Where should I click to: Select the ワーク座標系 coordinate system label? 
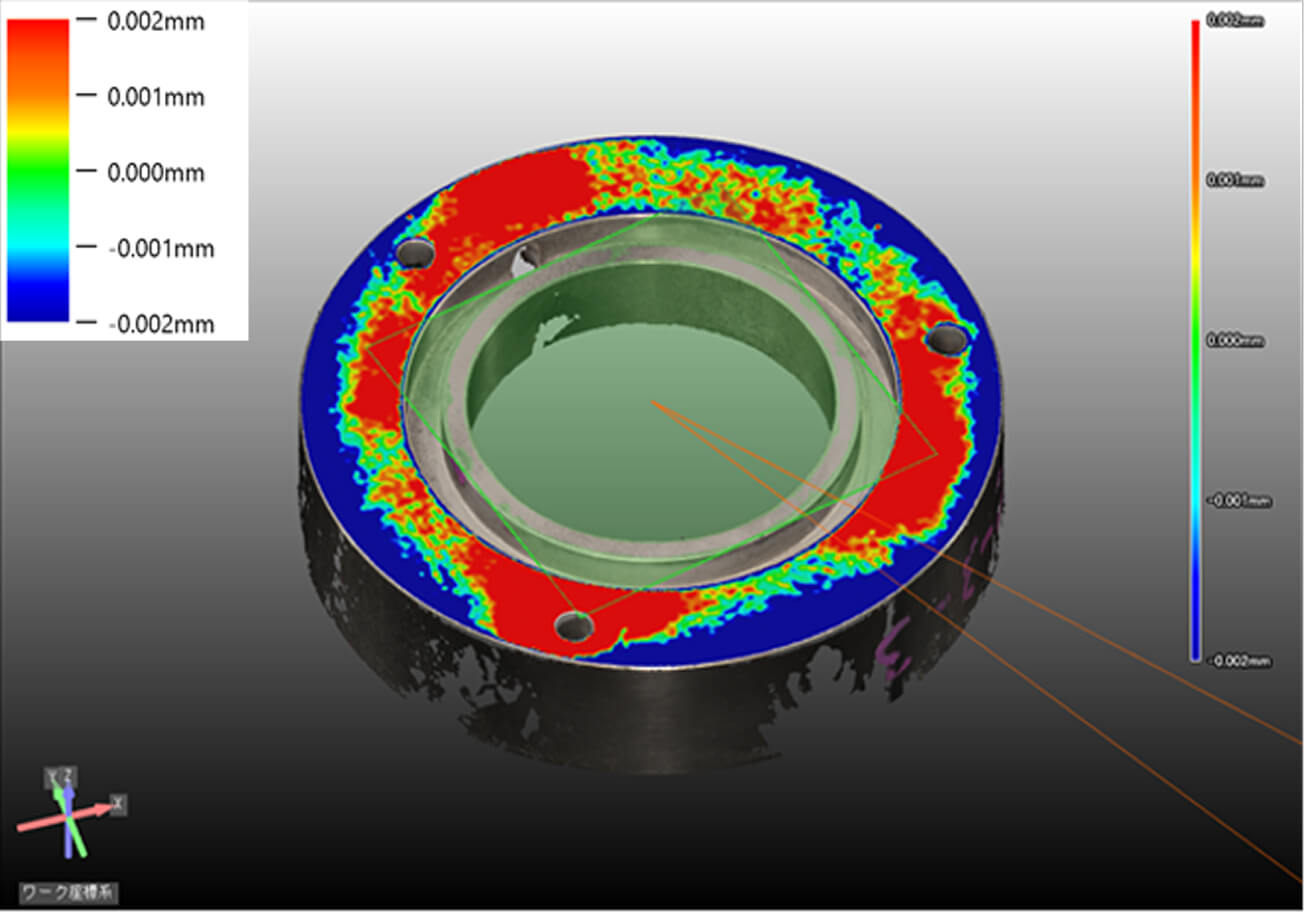tap(68, 893)
